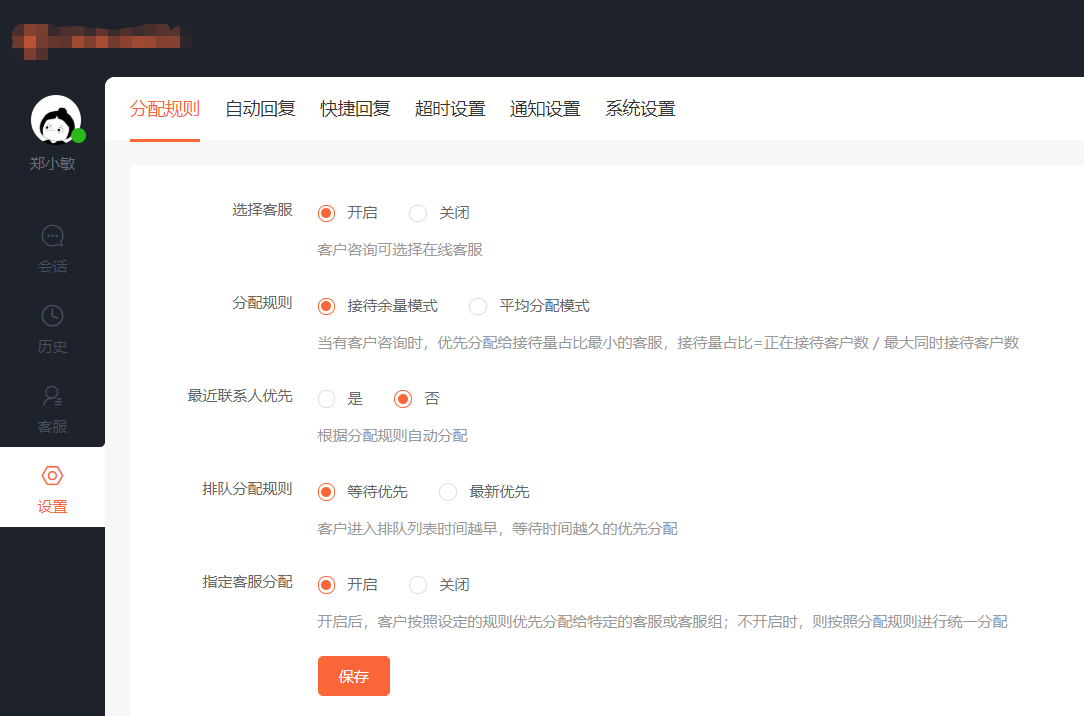Open the 系统设置 tab
The width and height of the screenshot is (1084, 716).
pos(640,109)
